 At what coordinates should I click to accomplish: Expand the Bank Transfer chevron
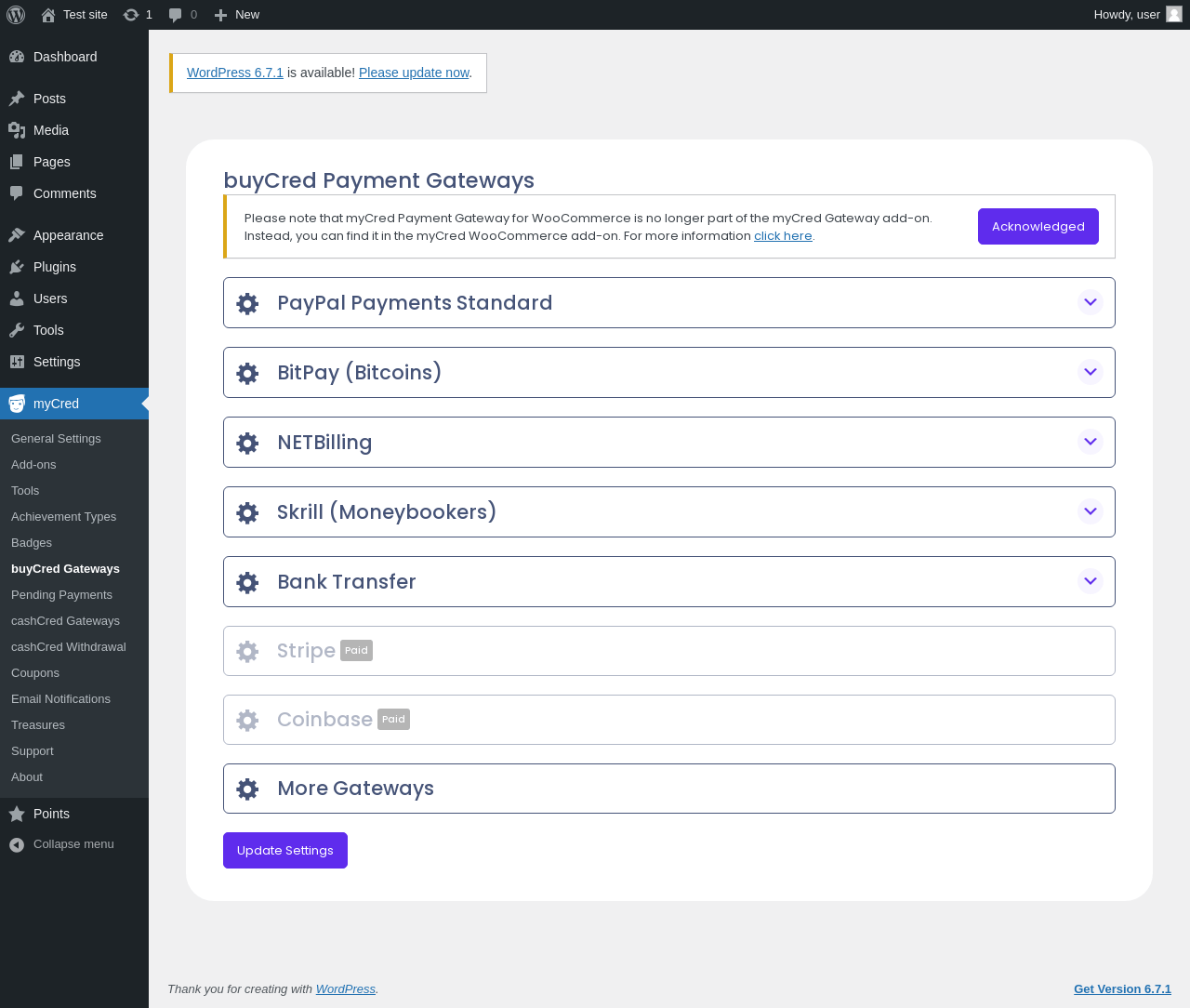(1091, 581)
